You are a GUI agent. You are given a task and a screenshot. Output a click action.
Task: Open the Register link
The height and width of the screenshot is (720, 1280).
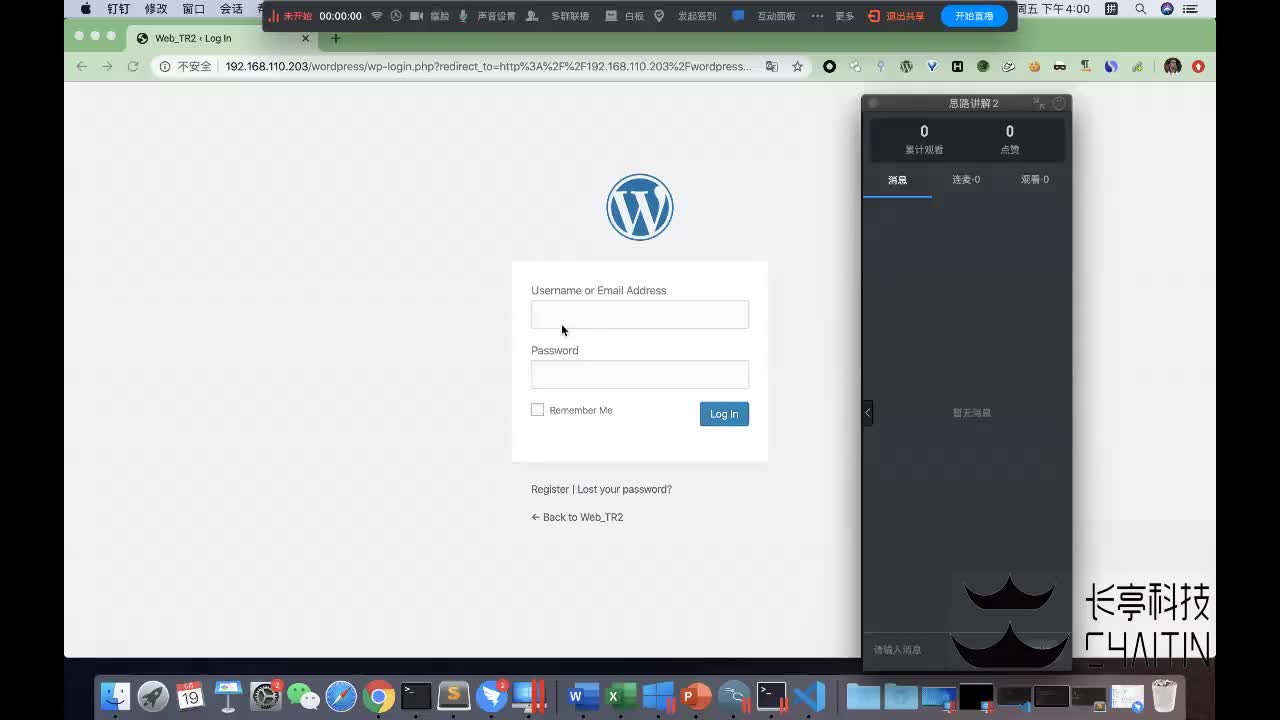550,489
